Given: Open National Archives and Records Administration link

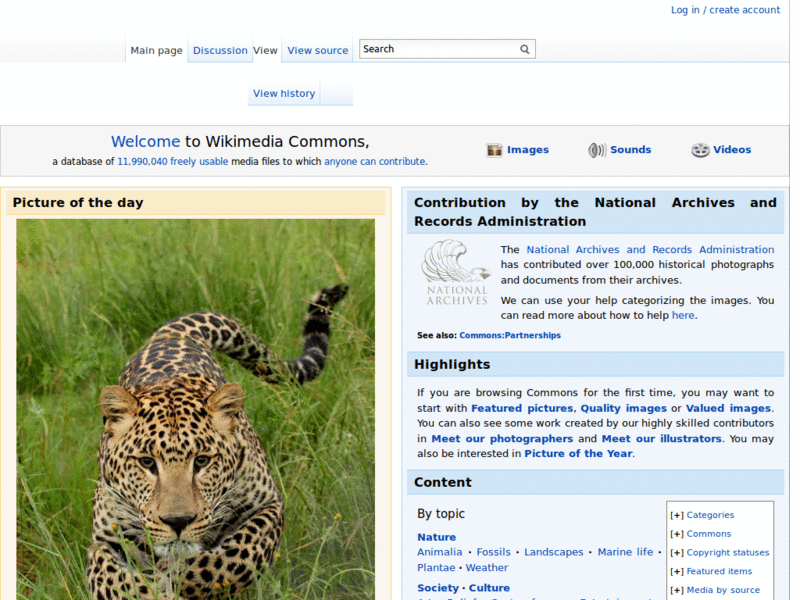Looking at the screenshot, I should point(650,249).
